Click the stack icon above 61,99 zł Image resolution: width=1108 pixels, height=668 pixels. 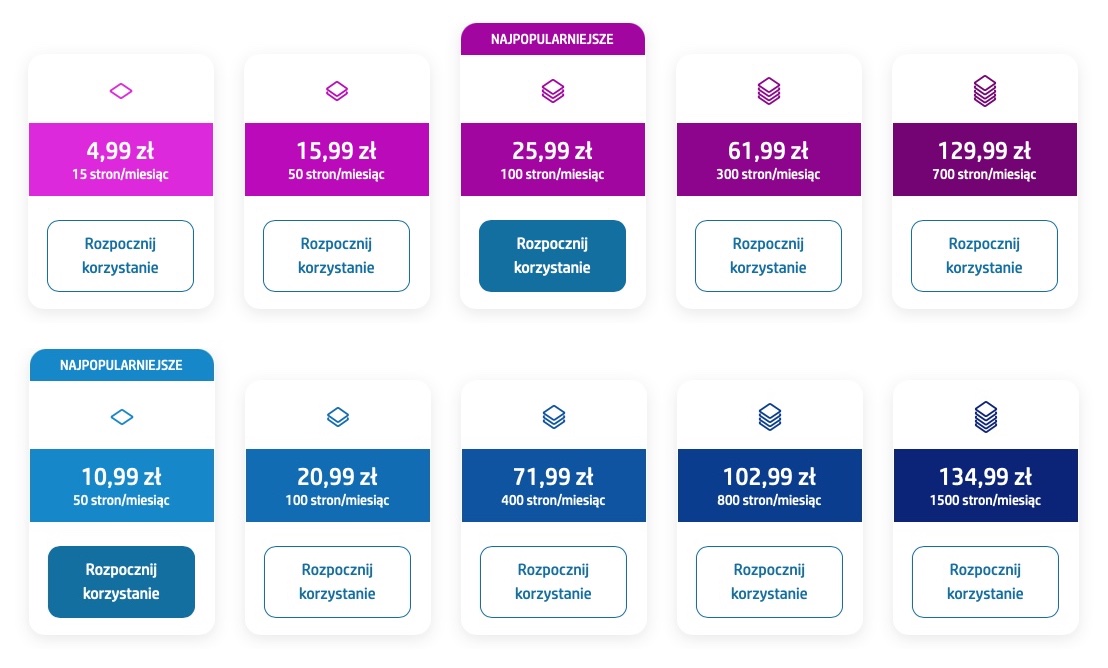pyautogui.click(x=769, y=91)
